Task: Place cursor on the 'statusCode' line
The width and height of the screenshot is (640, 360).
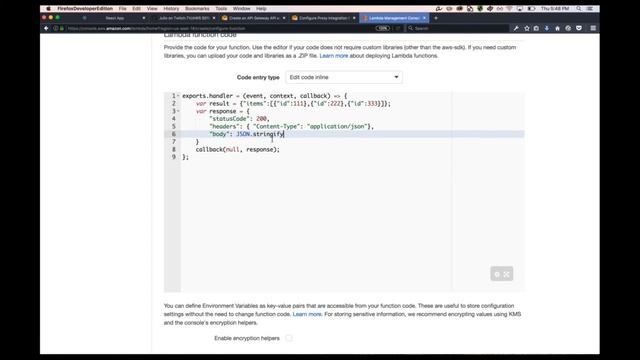Action: point(239,119)
